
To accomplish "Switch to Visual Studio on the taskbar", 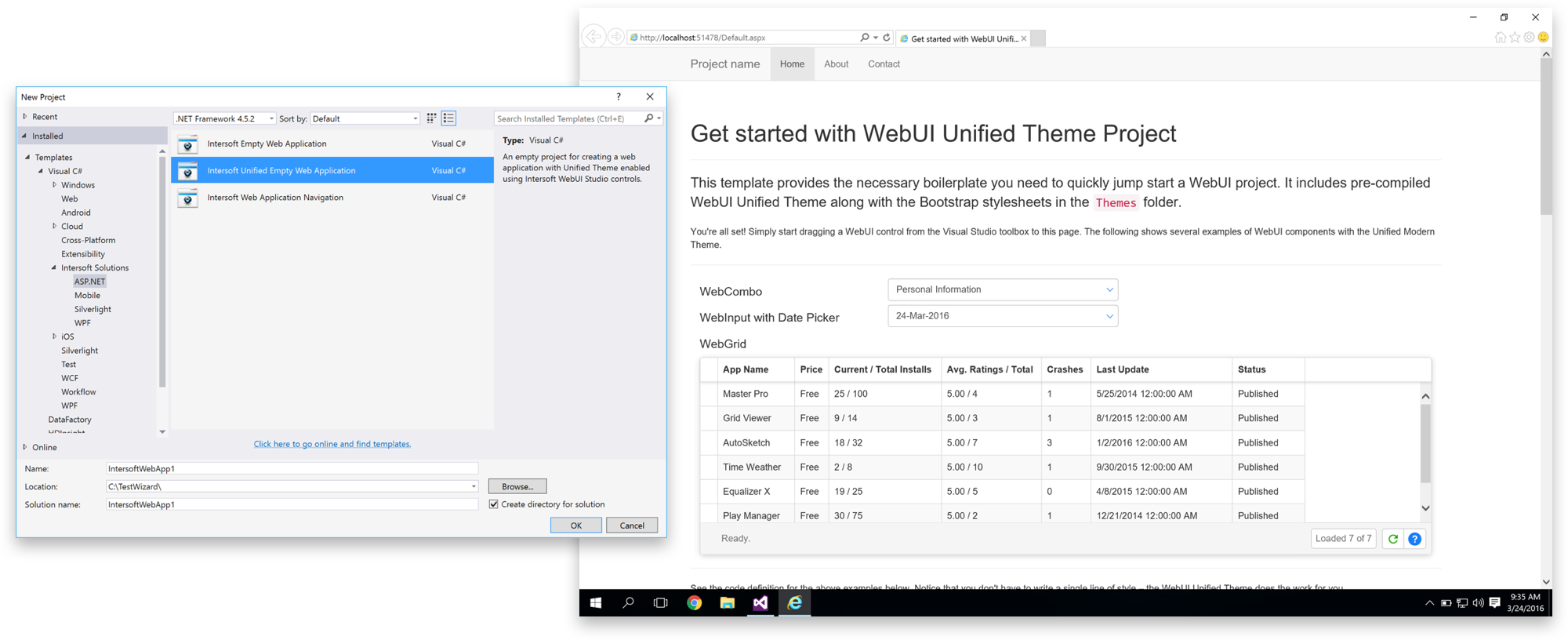I will (760, 603).
